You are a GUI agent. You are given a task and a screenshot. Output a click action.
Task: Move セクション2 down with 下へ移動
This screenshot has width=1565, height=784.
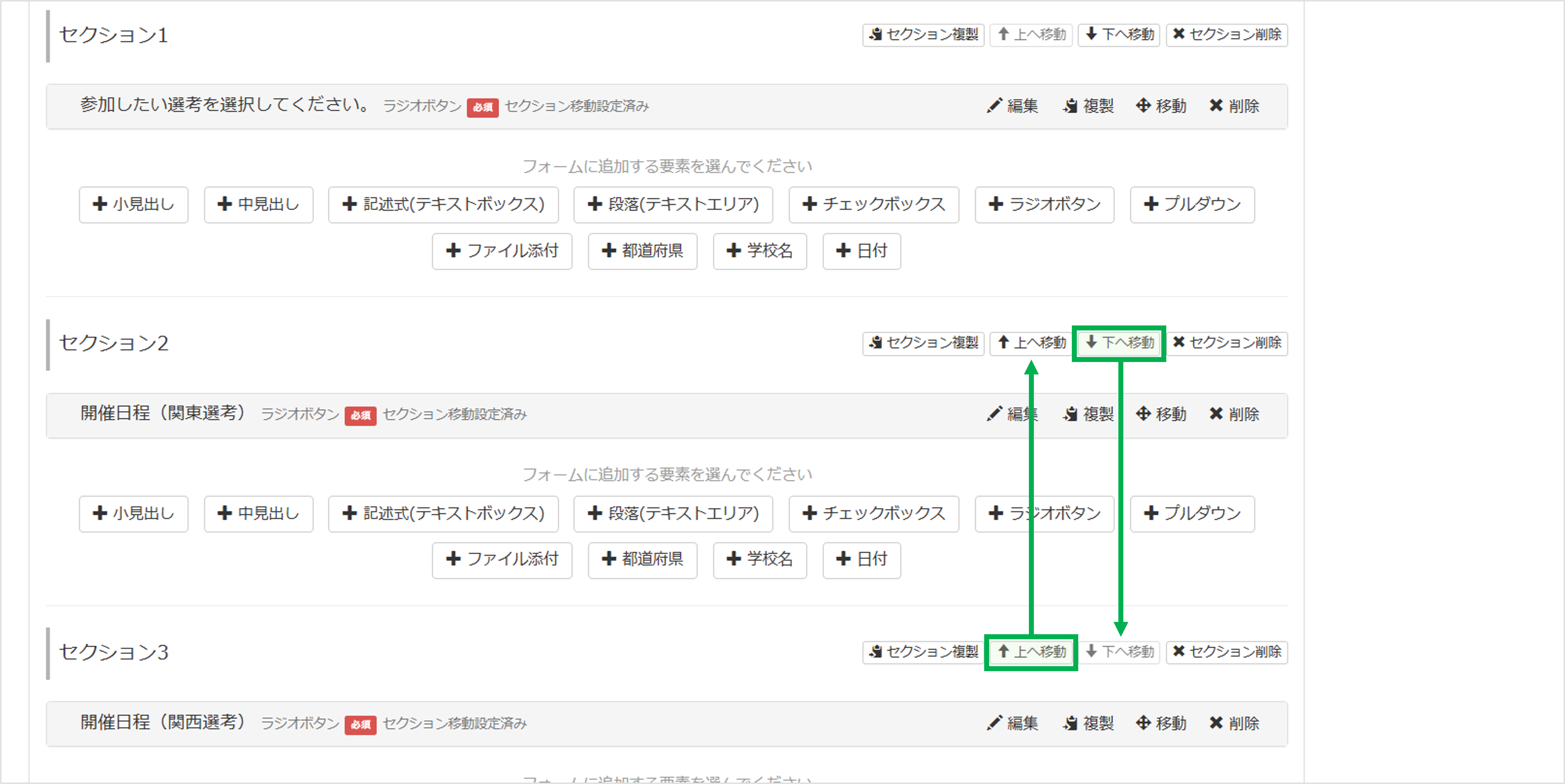pos(1118,343)
